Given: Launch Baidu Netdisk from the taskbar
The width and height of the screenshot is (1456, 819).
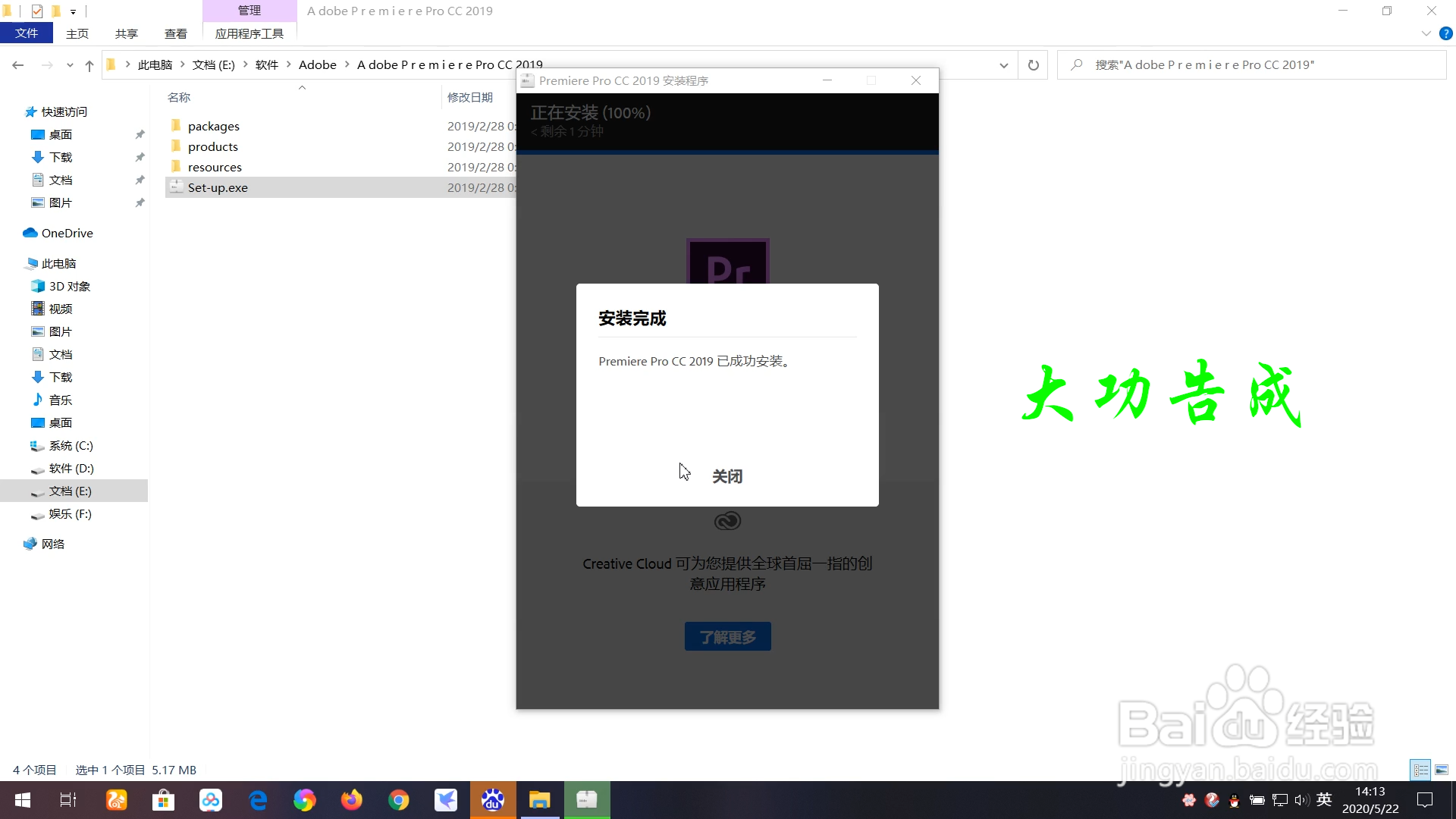Looking at the screenshot, I should tap(210, 800).
